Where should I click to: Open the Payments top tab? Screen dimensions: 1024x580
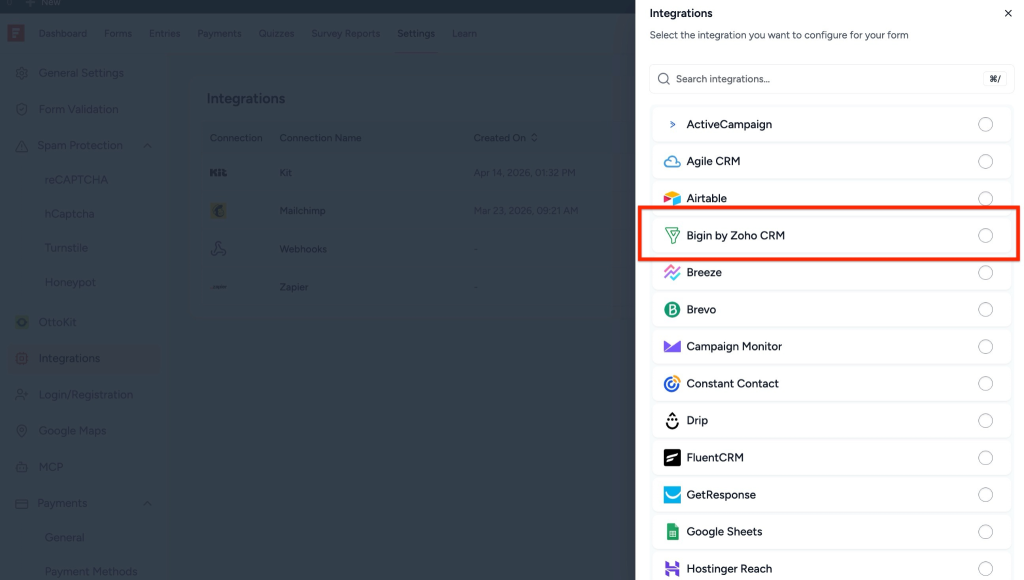coord(219,33)
